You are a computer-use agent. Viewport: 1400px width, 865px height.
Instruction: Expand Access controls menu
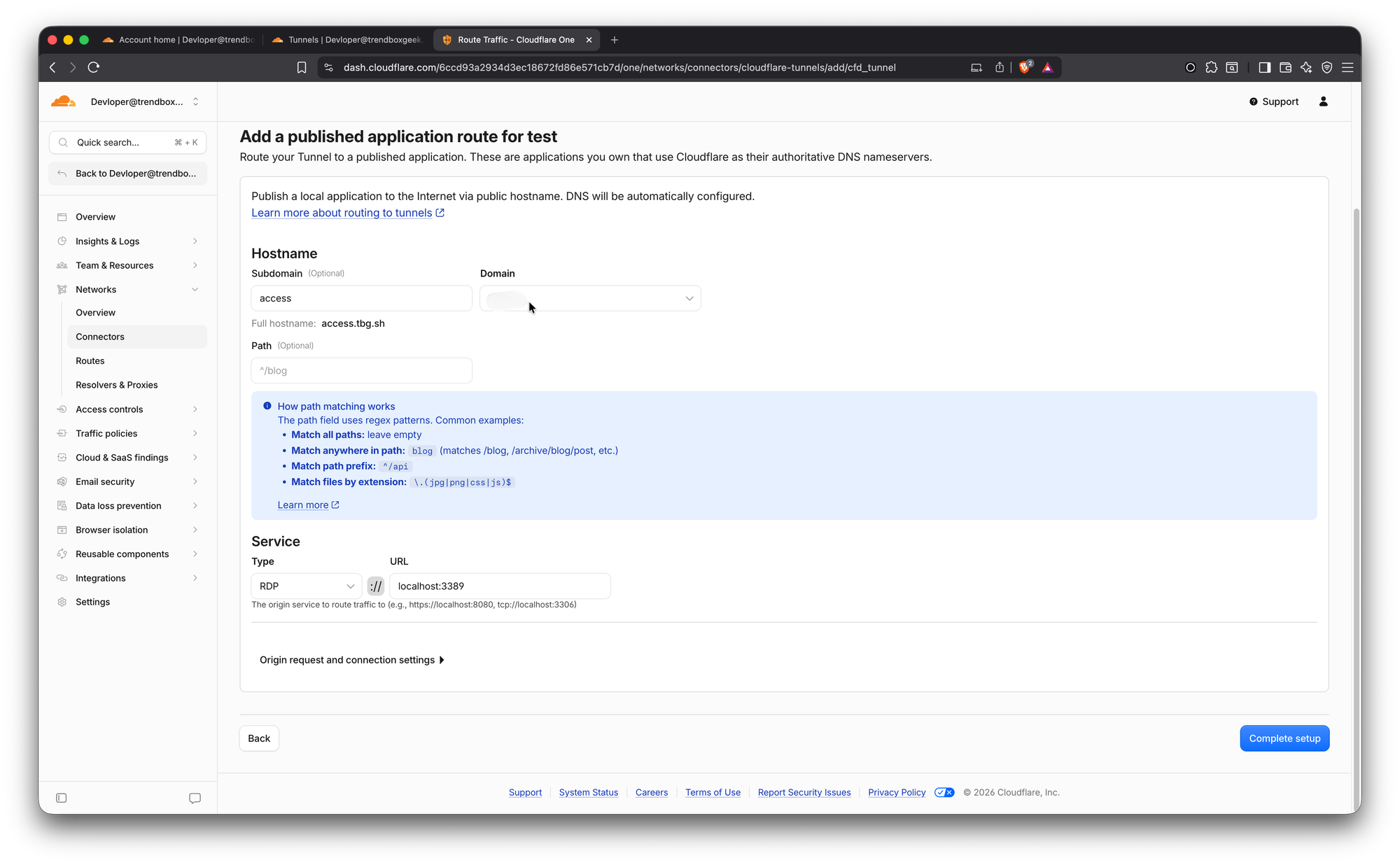pyautogui.click(x=127, y=409)
